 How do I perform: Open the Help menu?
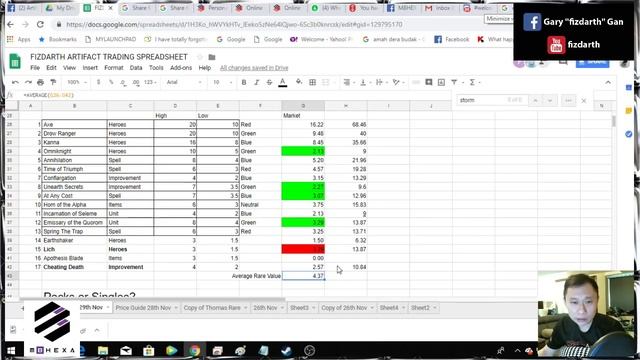coord(204,68)
